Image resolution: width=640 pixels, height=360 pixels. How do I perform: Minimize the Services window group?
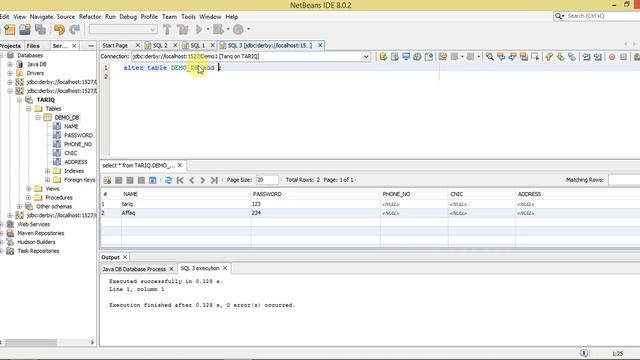click(91, 46)
